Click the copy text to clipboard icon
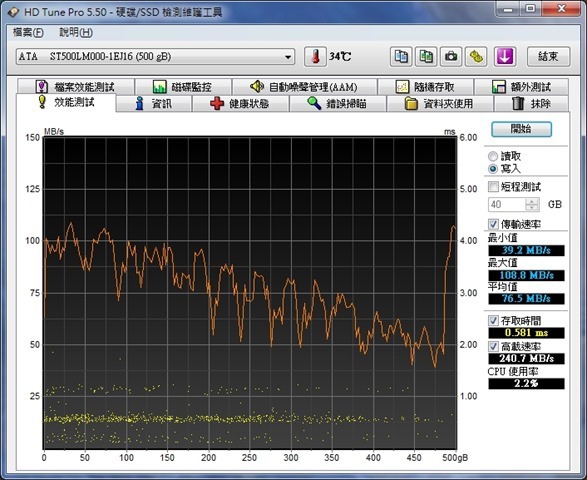Screen dimensions: 587x480 (x=401, y=57)
